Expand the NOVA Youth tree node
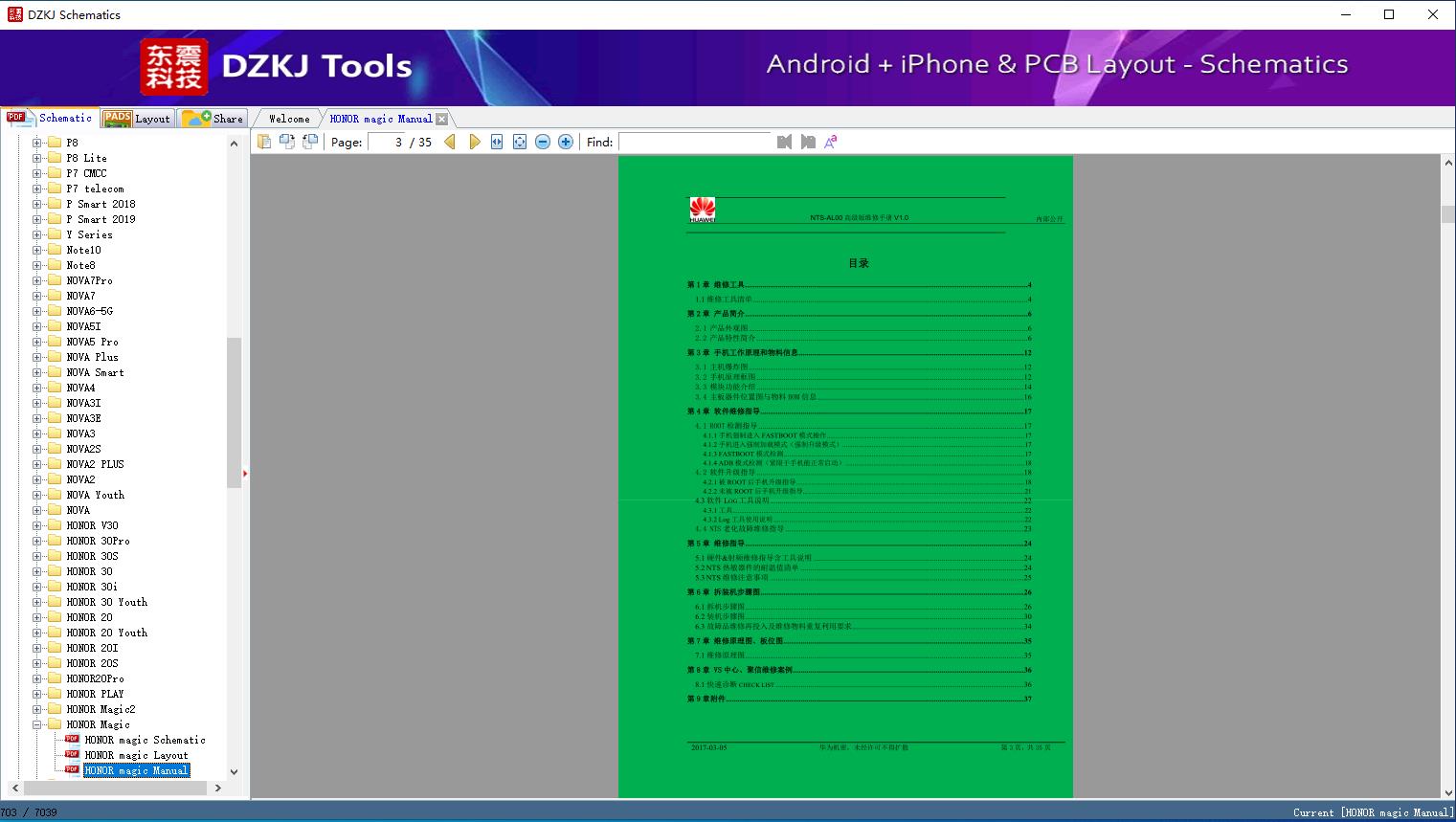 [37, 495]
